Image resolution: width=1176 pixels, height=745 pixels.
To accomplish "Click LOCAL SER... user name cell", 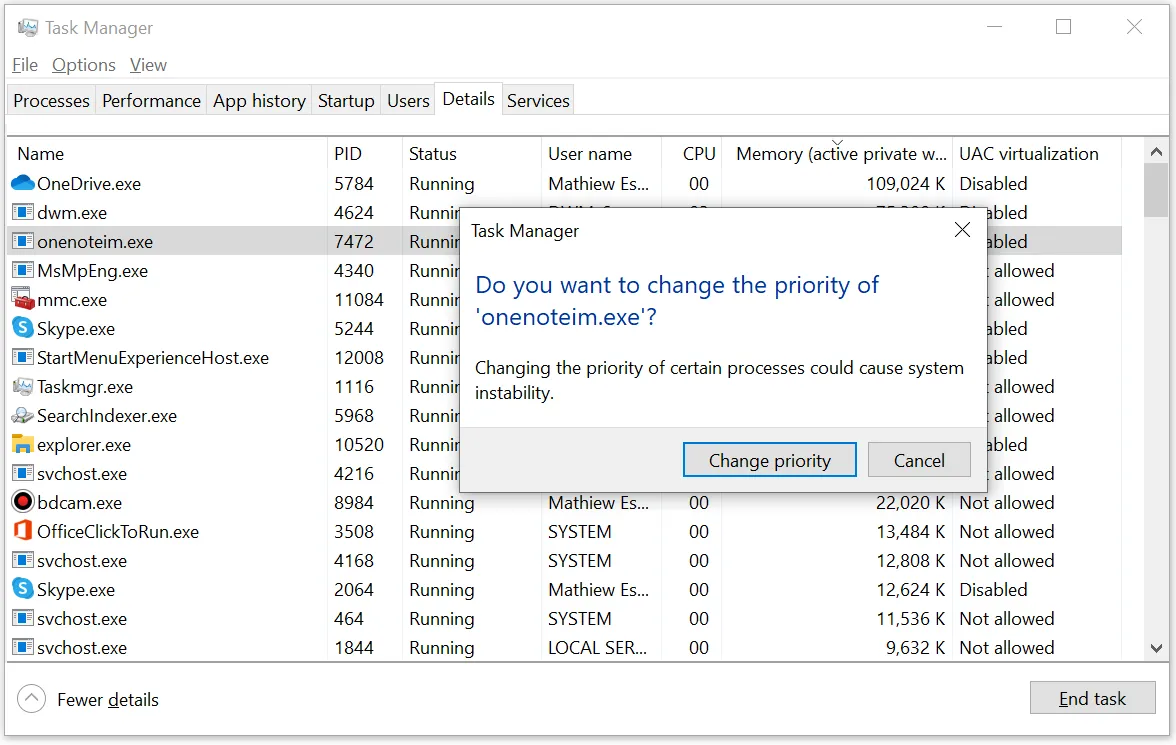I will pyautogui.click(x=597, y=647).
